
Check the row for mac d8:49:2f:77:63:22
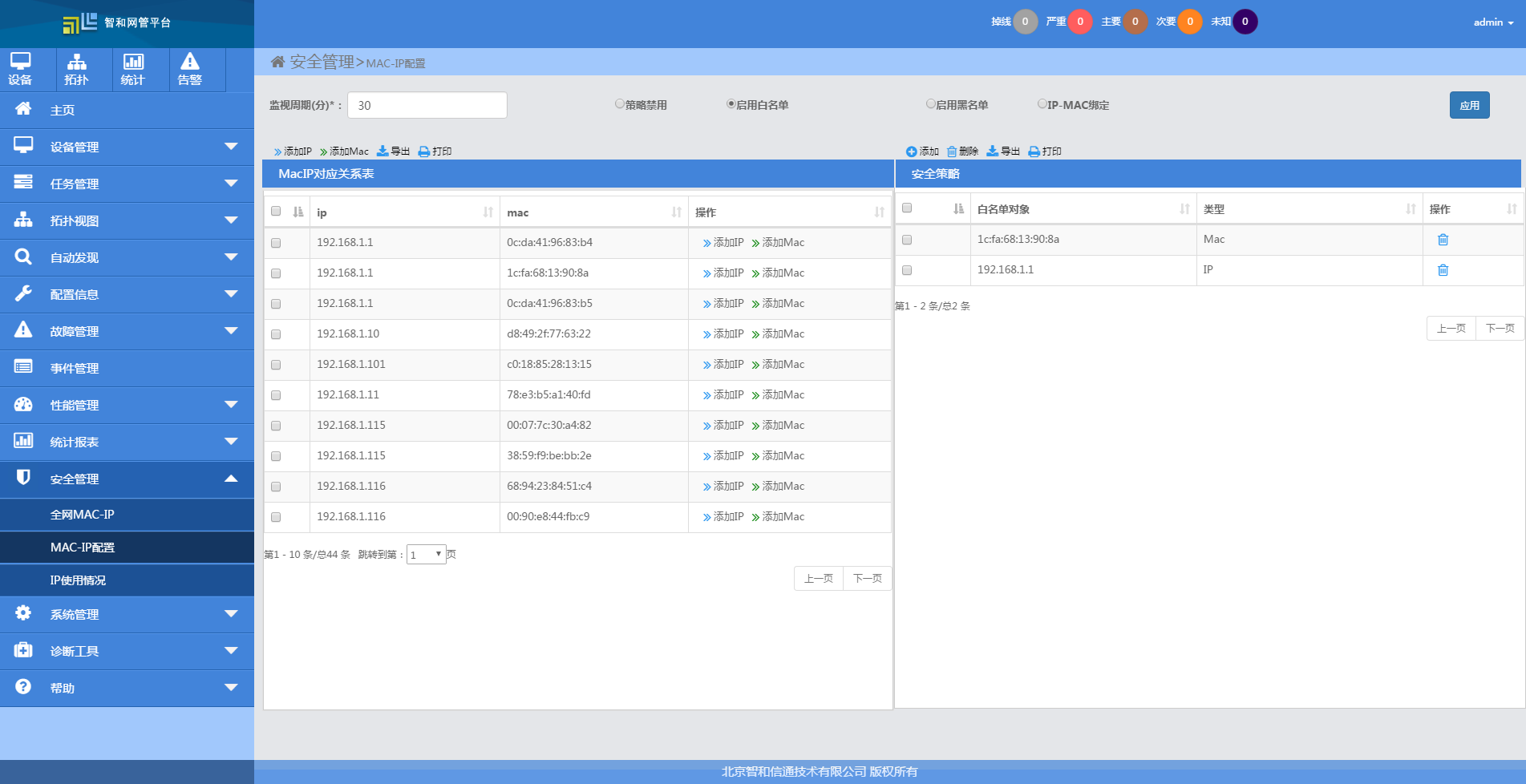click(276, 334)
